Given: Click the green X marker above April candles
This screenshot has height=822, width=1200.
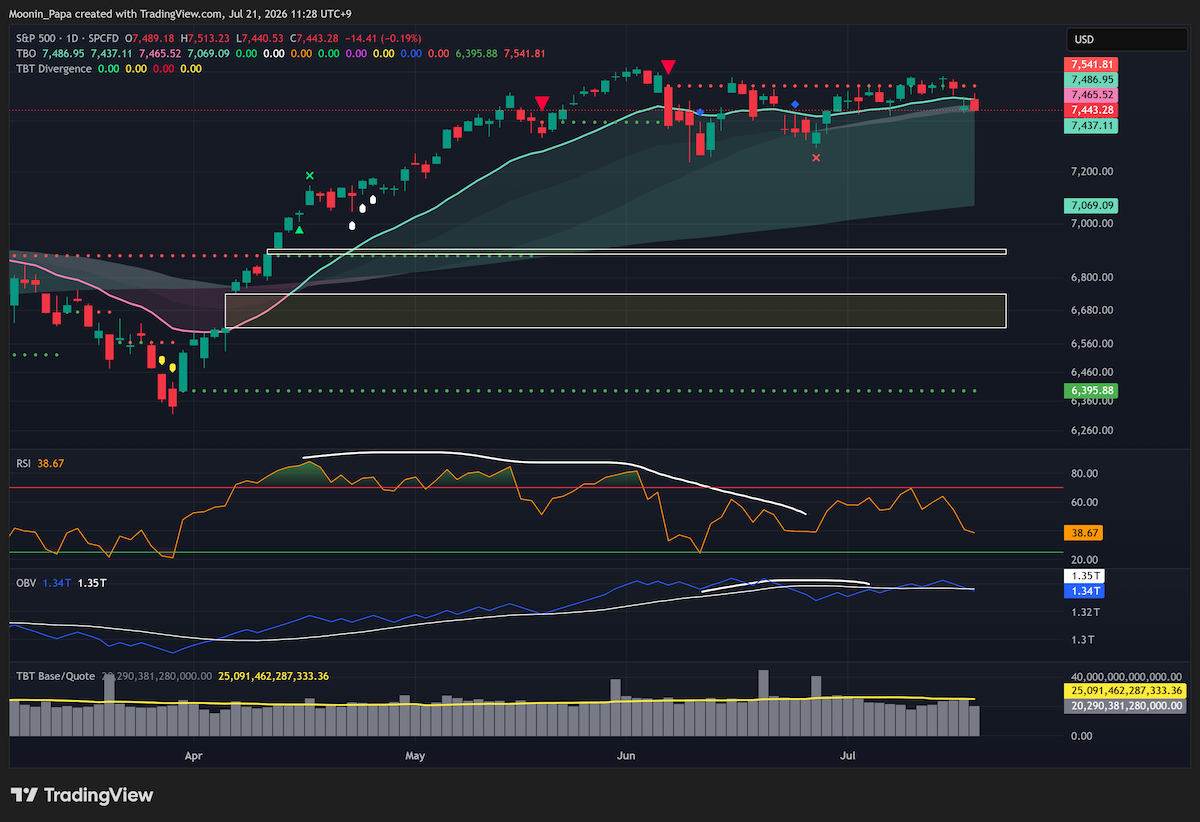Looking at the screenshot, I should [309, 176].
